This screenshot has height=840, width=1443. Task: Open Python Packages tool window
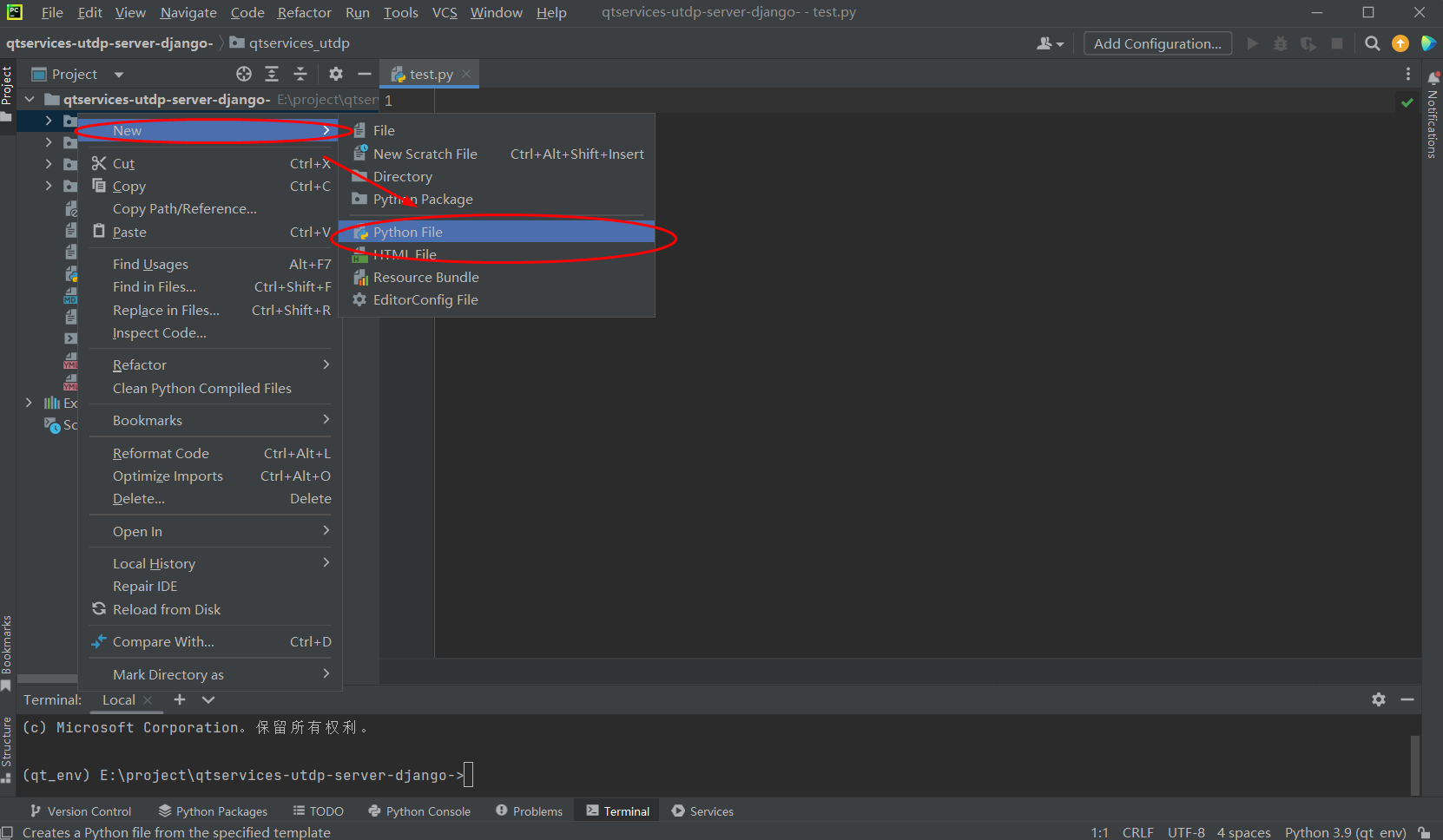tap(213, 811)
